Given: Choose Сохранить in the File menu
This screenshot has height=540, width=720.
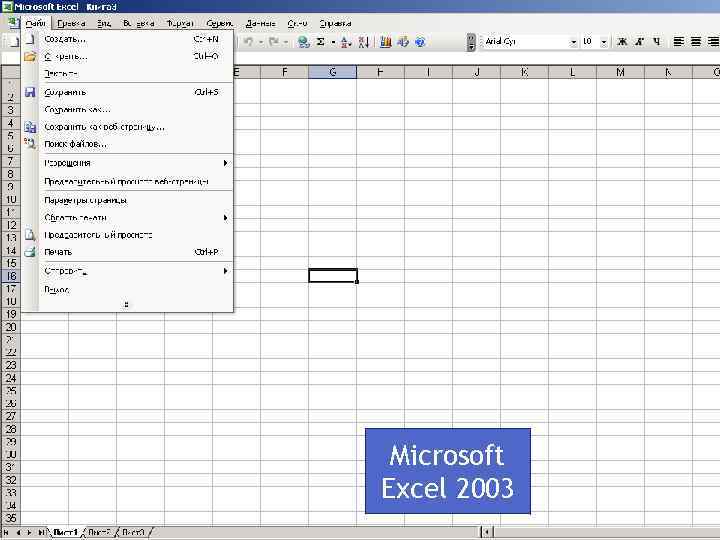Looking at the screenshot, I should click(127, 92).
